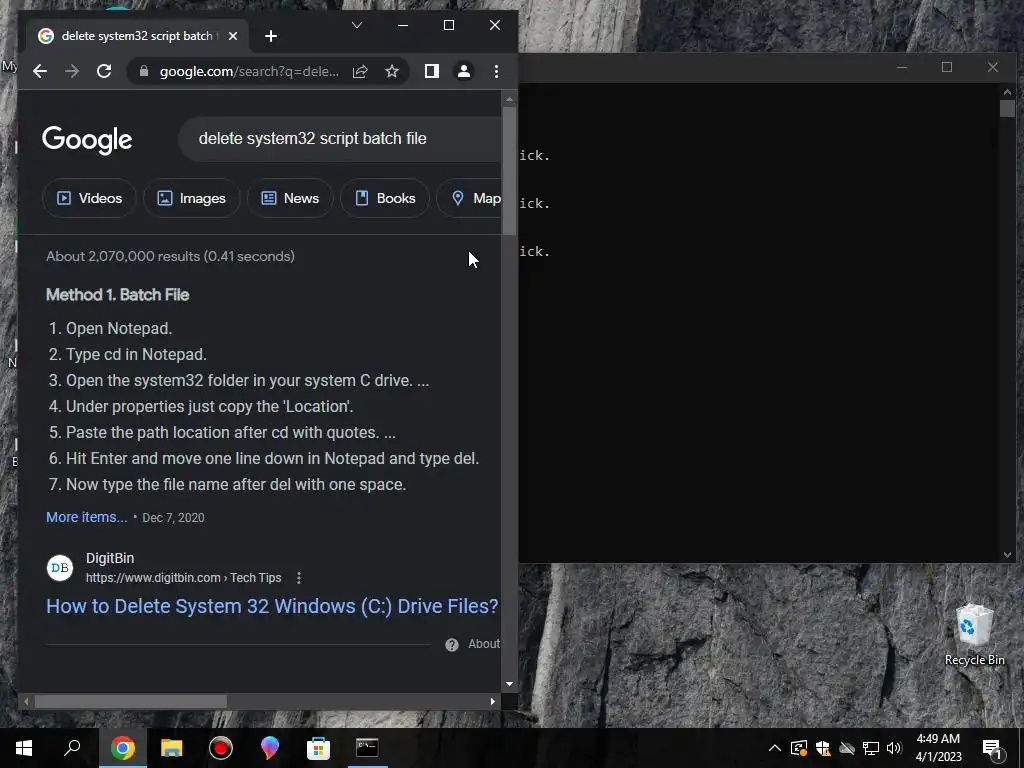Click the DigitBin site icon
This screenshot has height=768, width=1024.
60,568
